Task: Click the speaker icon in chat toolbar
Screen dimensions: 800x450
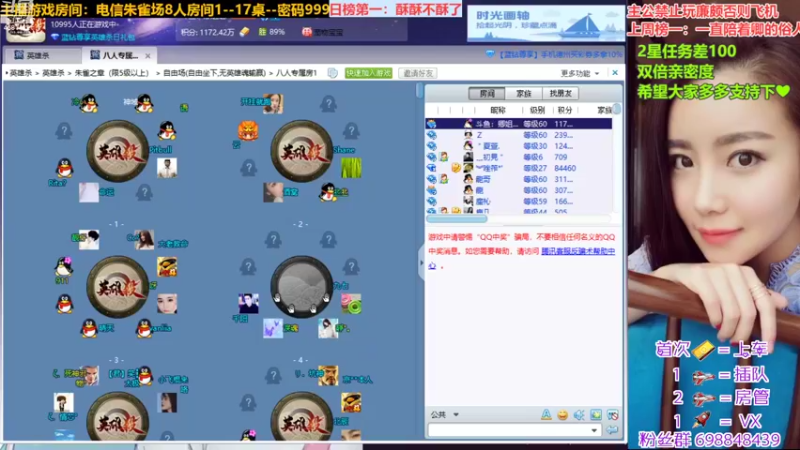Action: [579, 415]
